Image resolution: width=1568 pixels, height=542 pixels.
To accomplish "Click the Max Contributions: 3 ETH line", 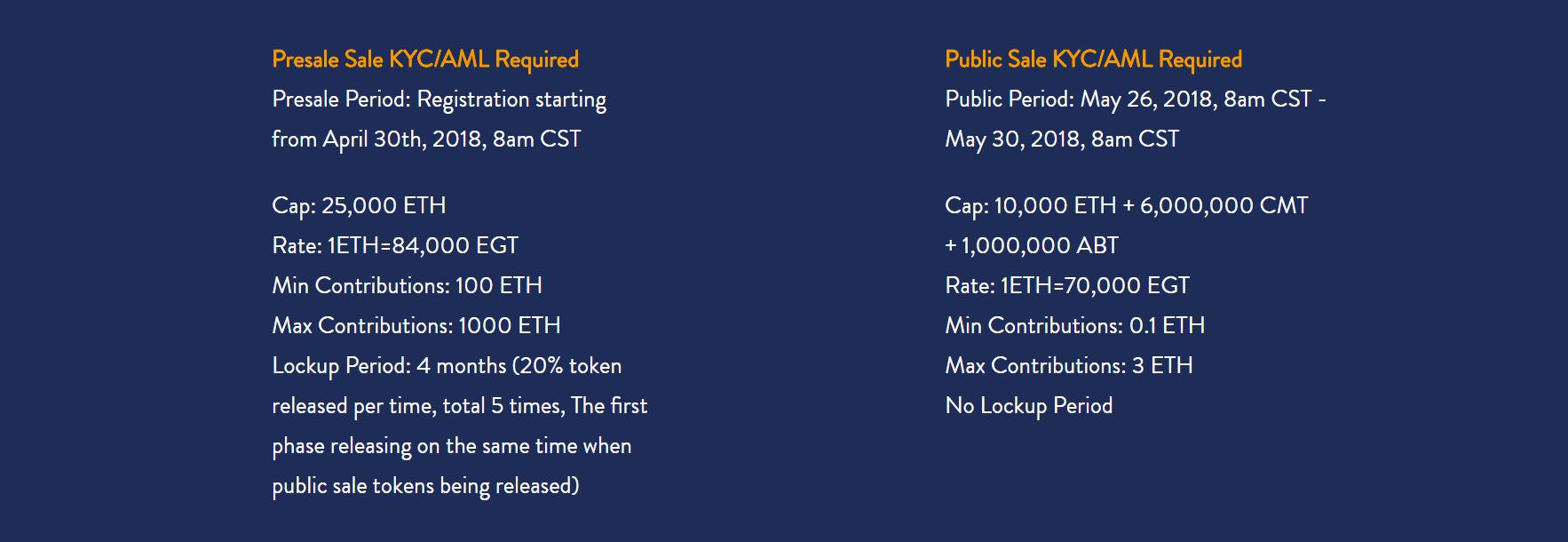I will click(1069, 366).
